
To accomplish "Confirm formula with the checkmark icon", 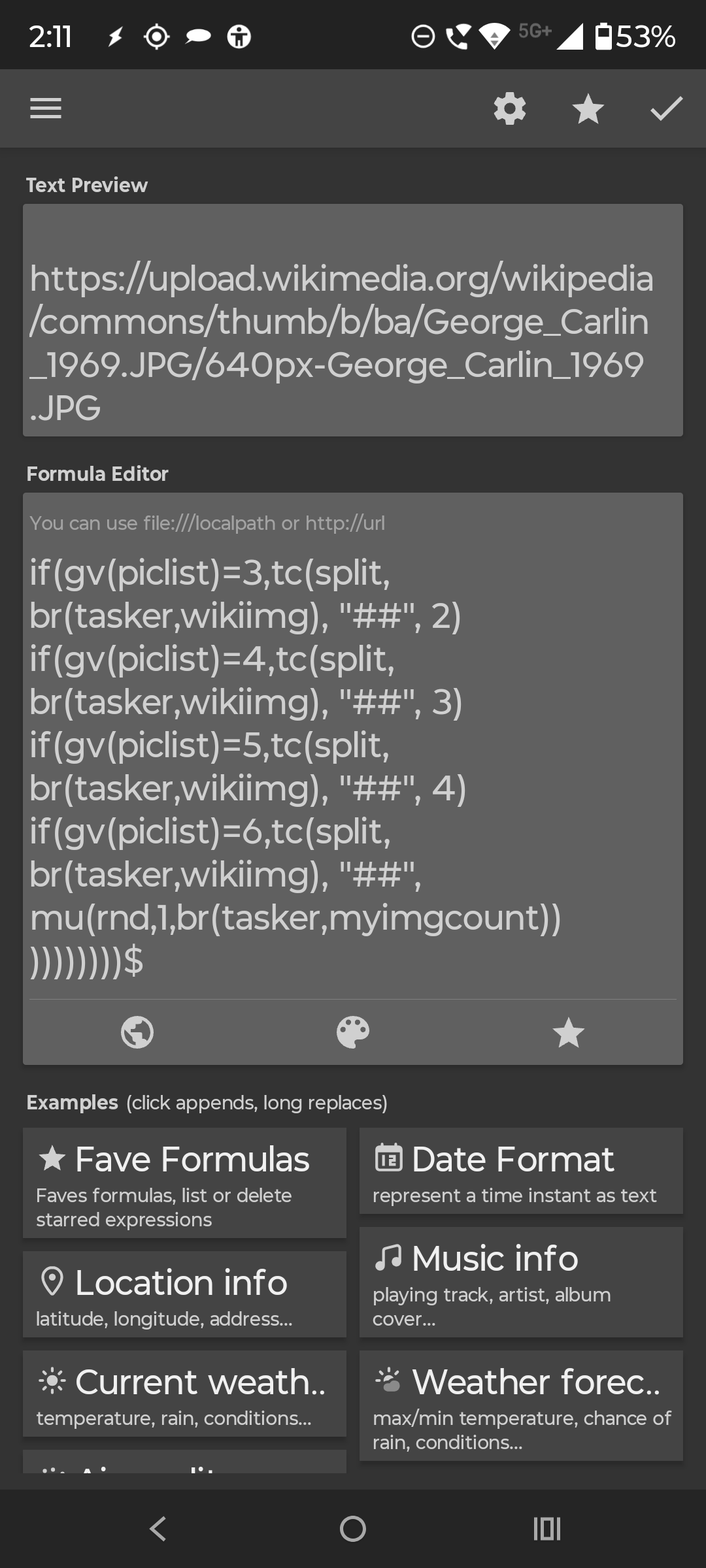I will click(666, 108).
